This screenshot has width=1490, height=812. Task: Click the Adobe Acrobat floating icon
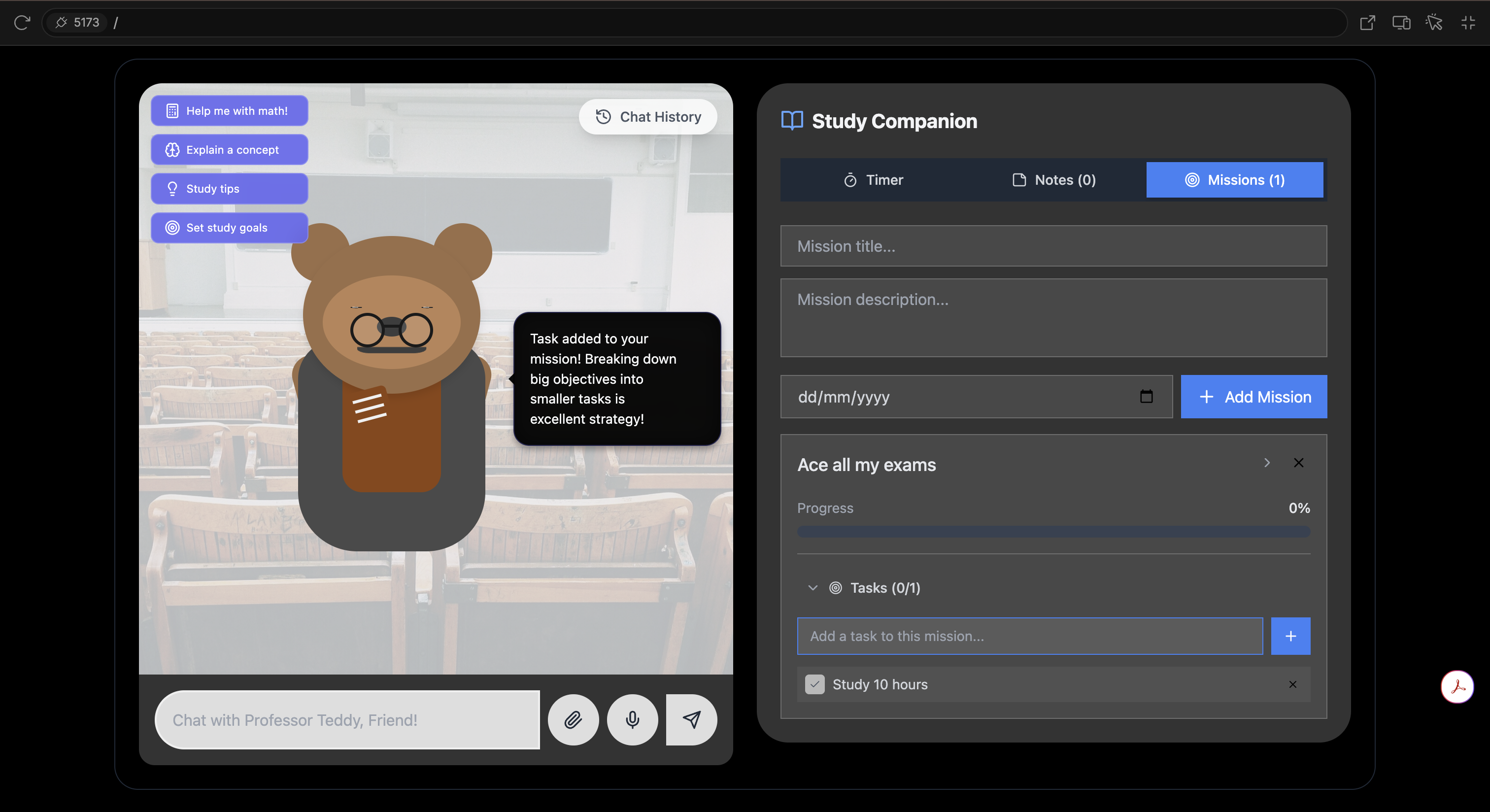[x=1456, y=686]
